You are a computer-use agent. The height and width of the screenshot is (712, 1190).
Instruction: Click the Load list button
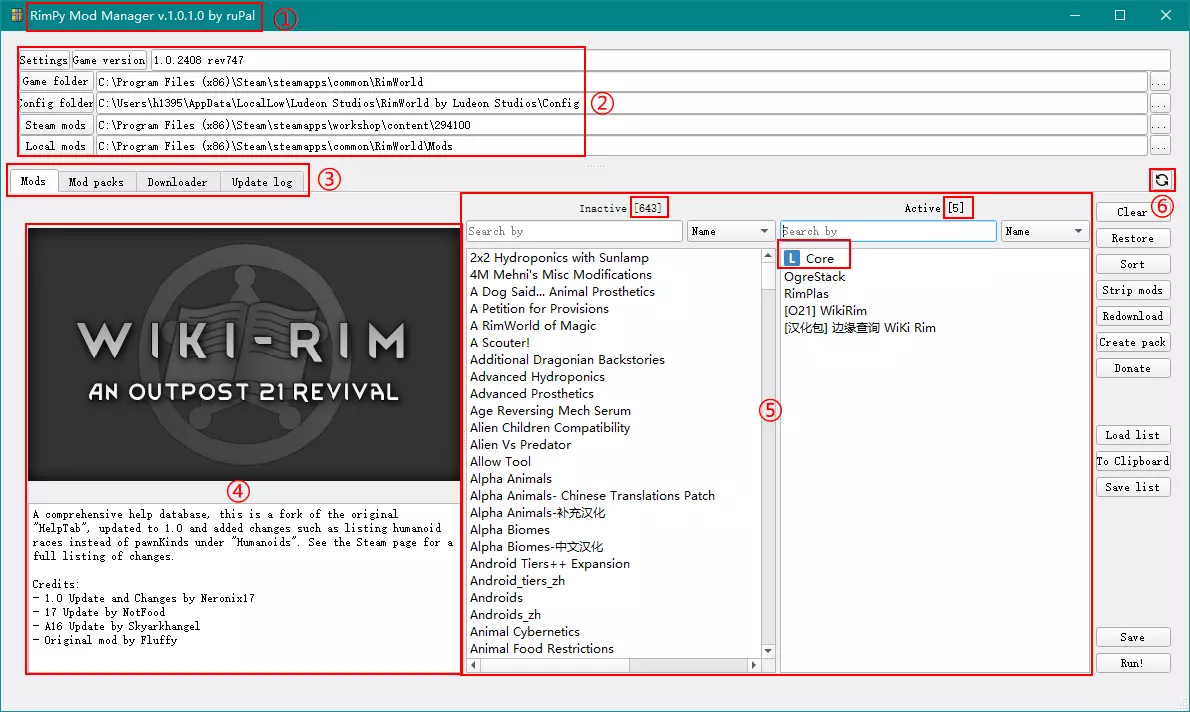point(1132,435)
